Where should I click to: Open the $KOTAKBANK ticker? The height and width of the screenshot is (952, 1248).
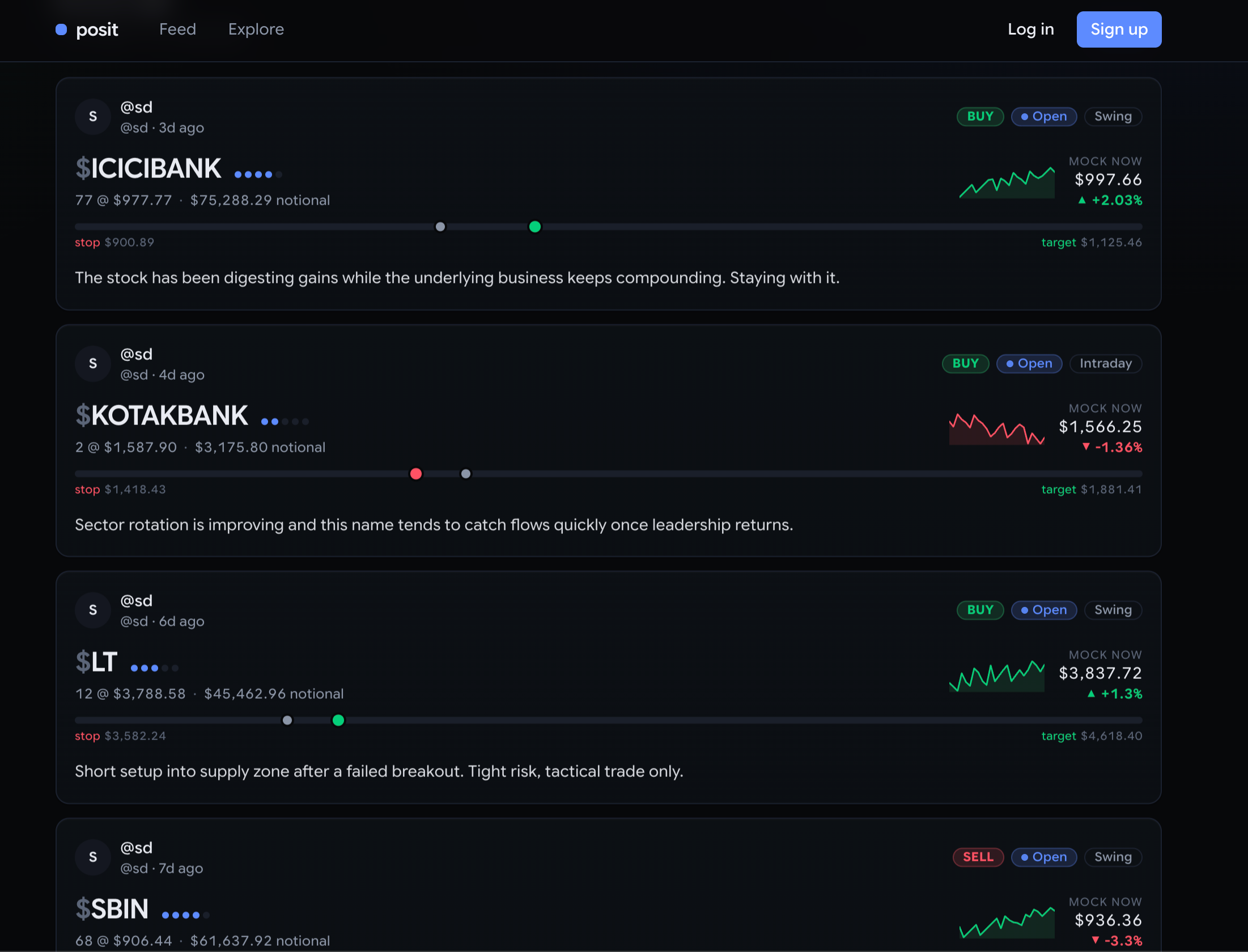(x=162, y=415)
